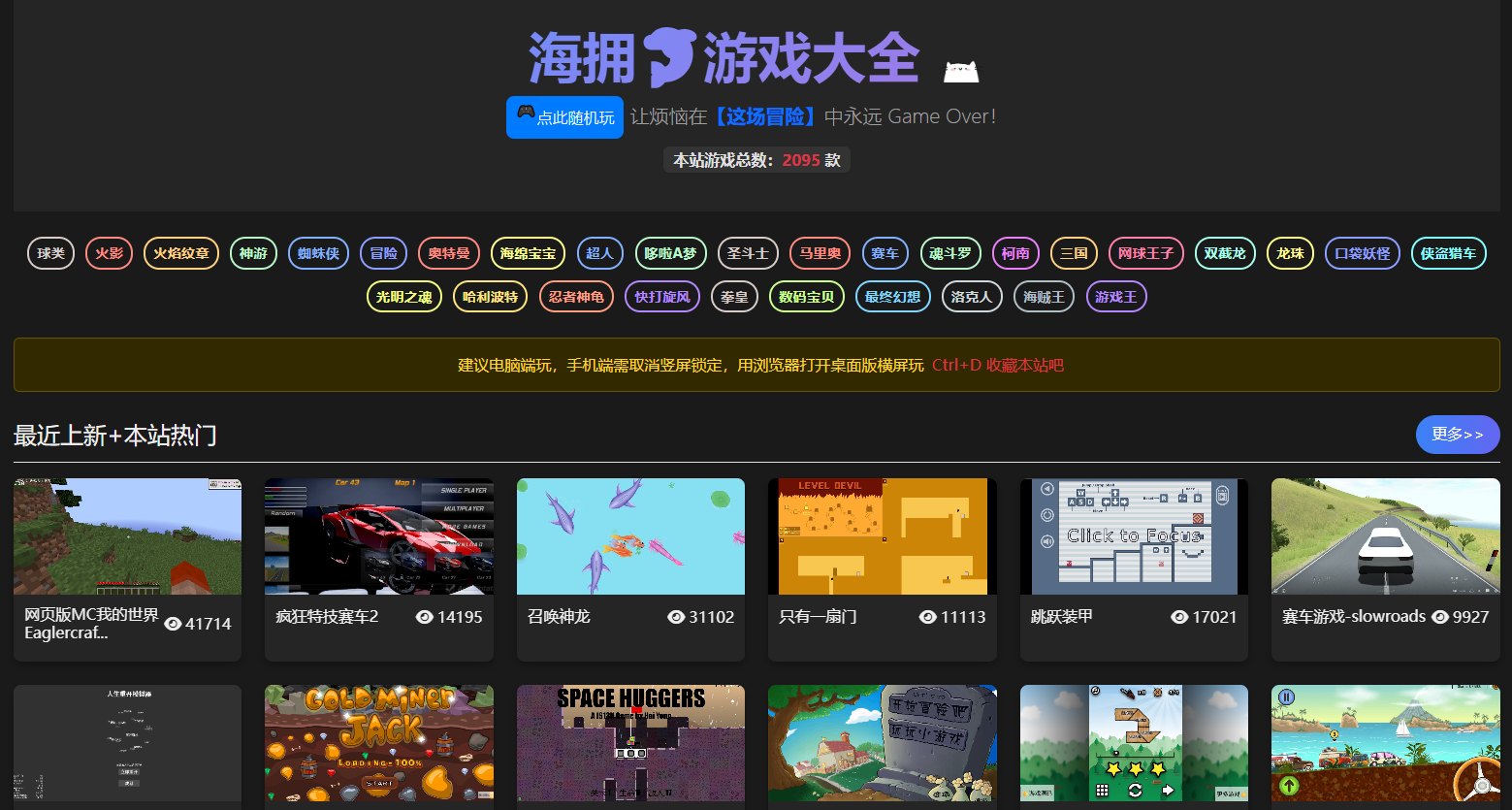Click the gamepad icon on the blue random play button

[x=525, y=115]
